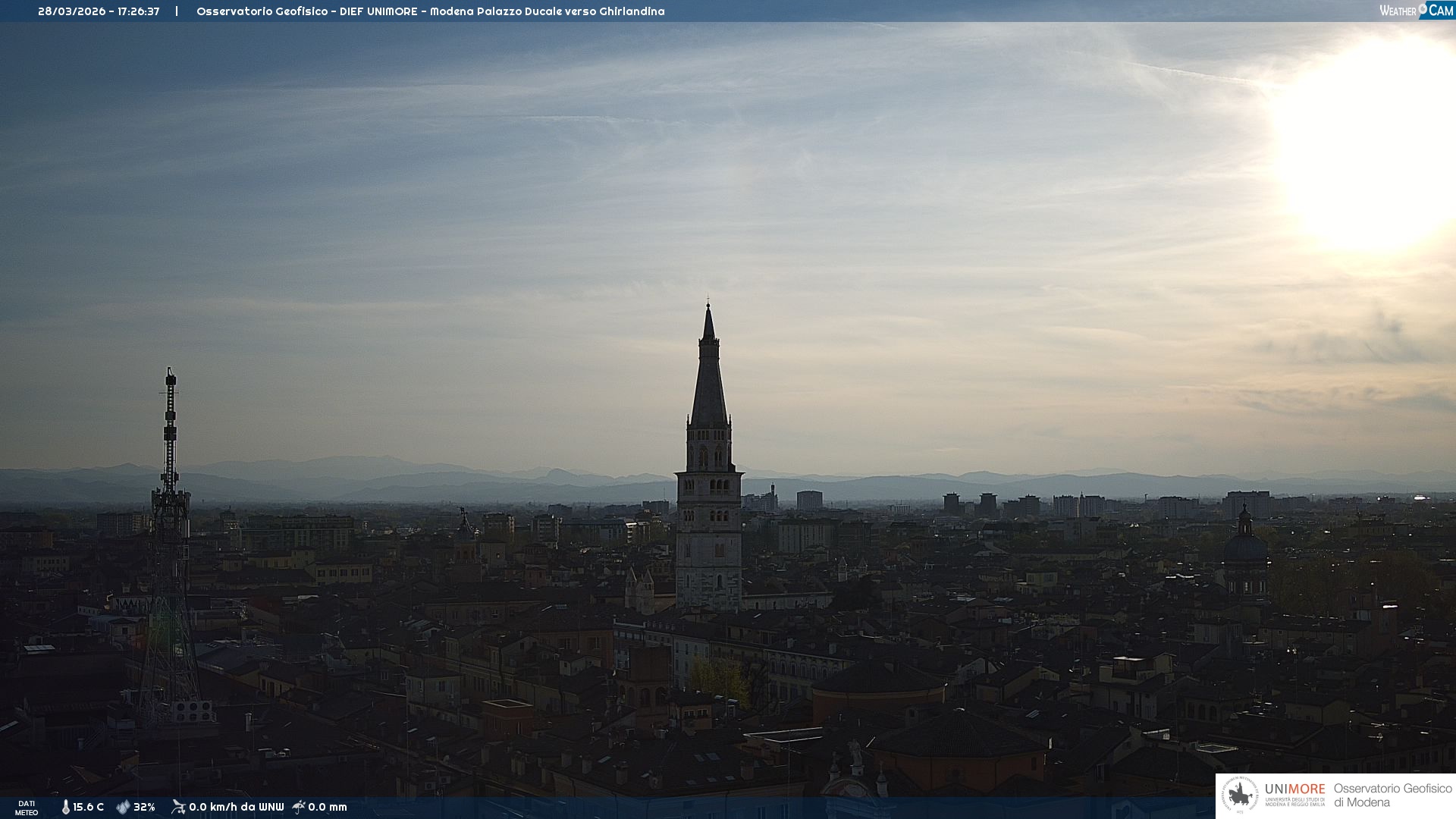Click Osservatorio Geofisico di Modena text
Viewport: 1456px width, 819px height.
[x=1392, y=795]
